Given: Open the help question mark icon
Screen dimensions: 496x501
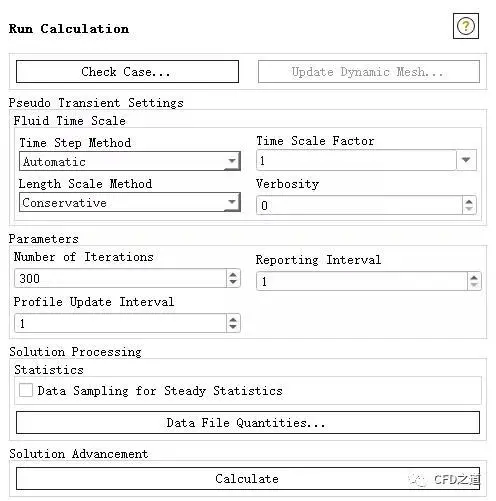Looking at the screenshot, I should 466,26.
